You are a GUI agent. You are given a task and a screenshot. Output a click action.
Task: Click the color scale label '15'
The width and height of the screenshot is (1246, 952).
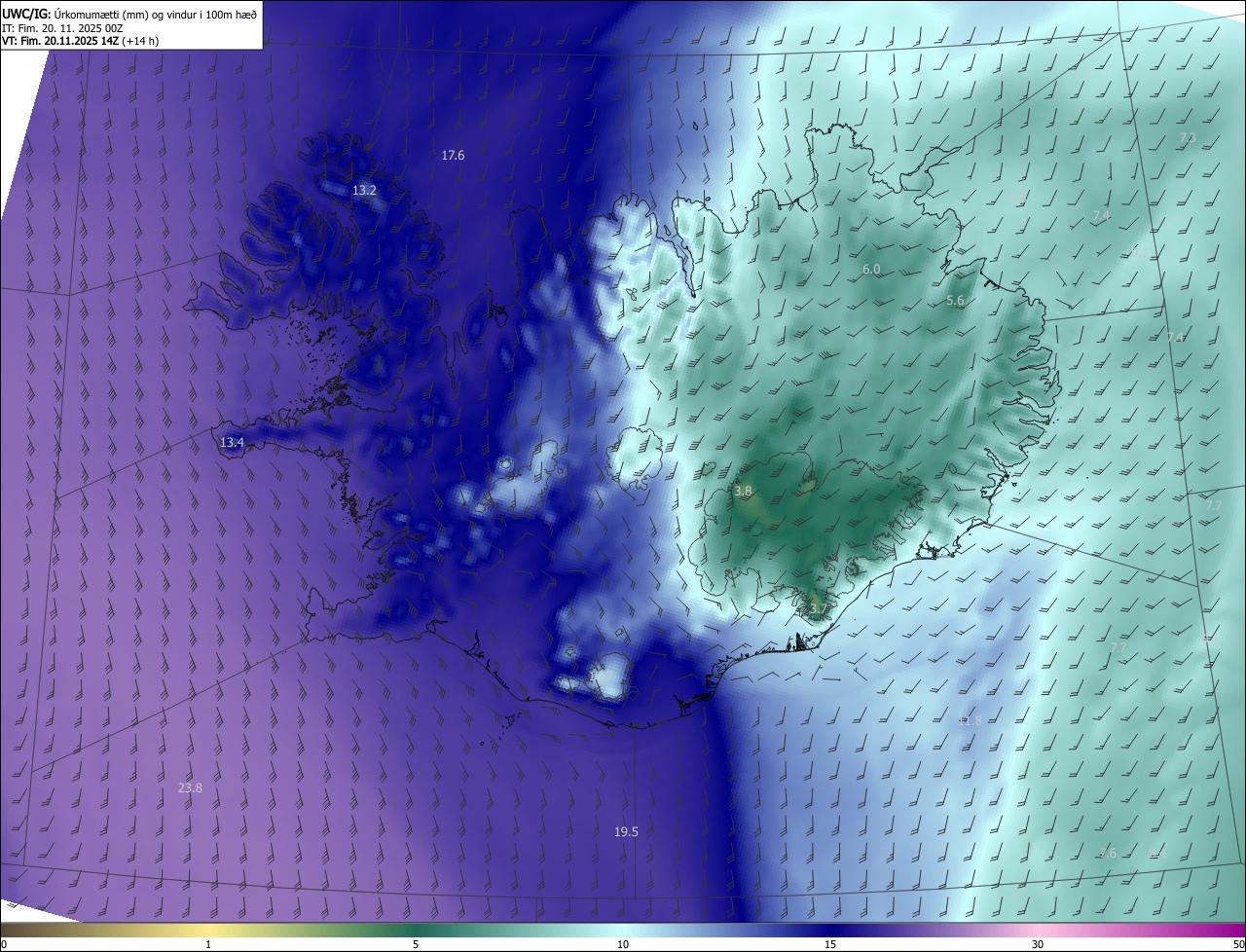coord(830,944)
